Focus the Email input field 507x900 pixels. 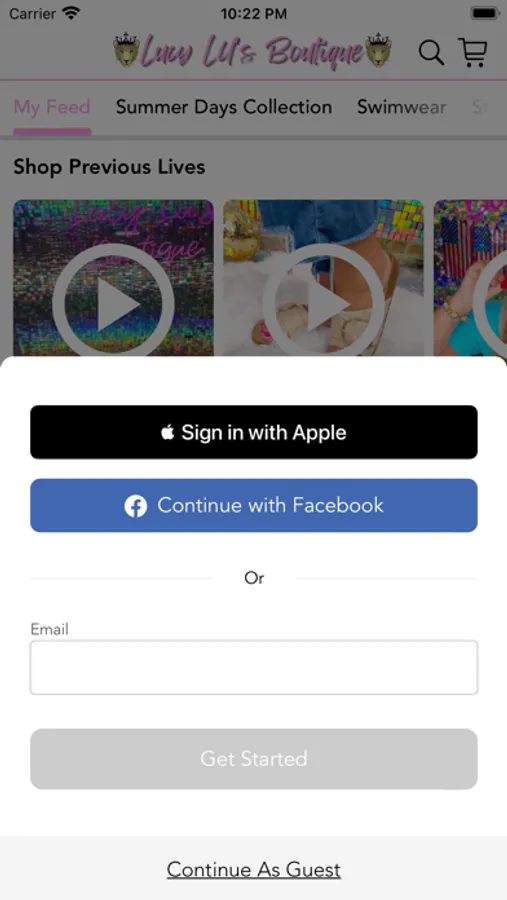(x=254, y=668)
